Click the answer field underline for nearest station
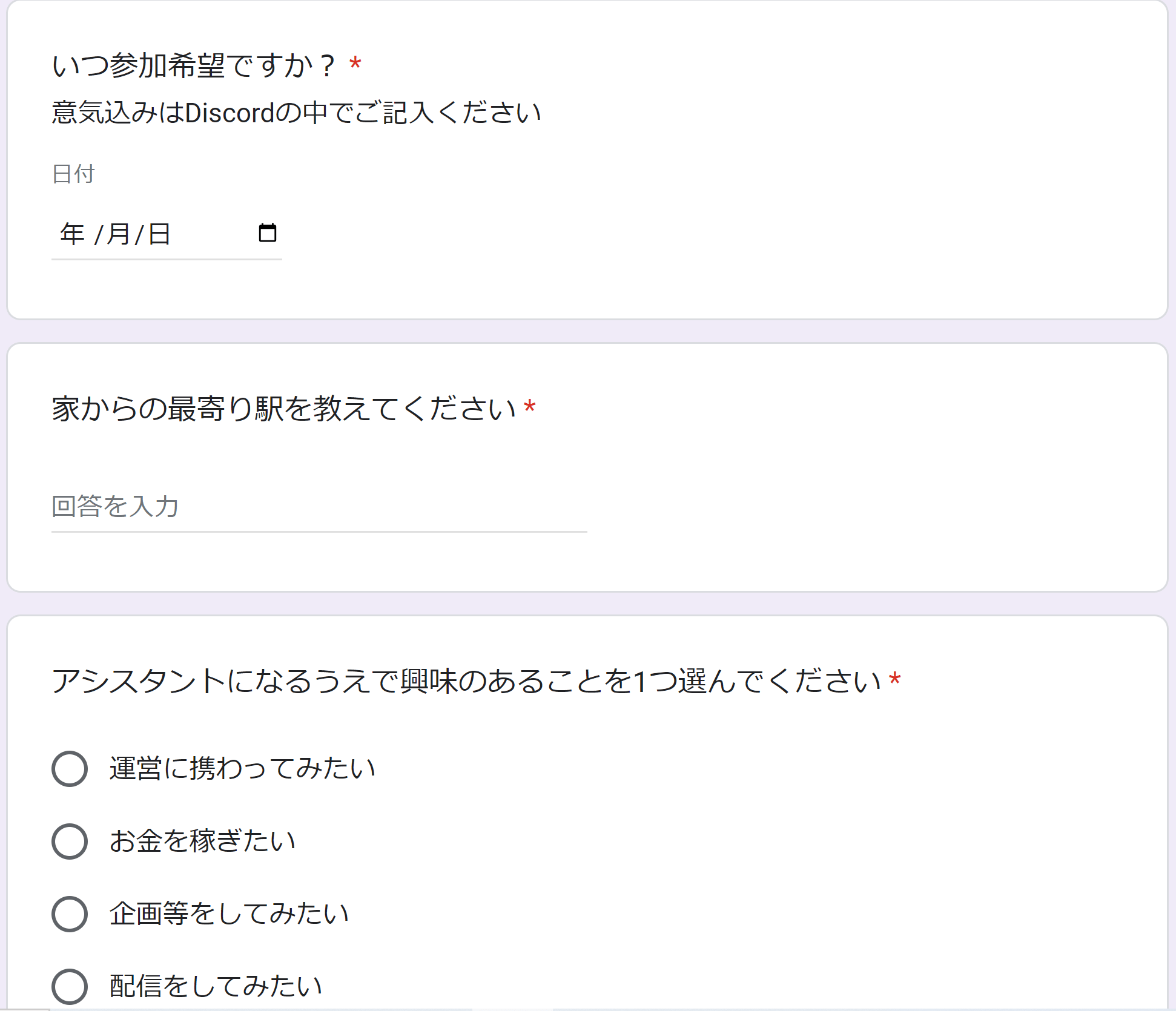This screenshot has height=1011, width=1176. point(319,533)
